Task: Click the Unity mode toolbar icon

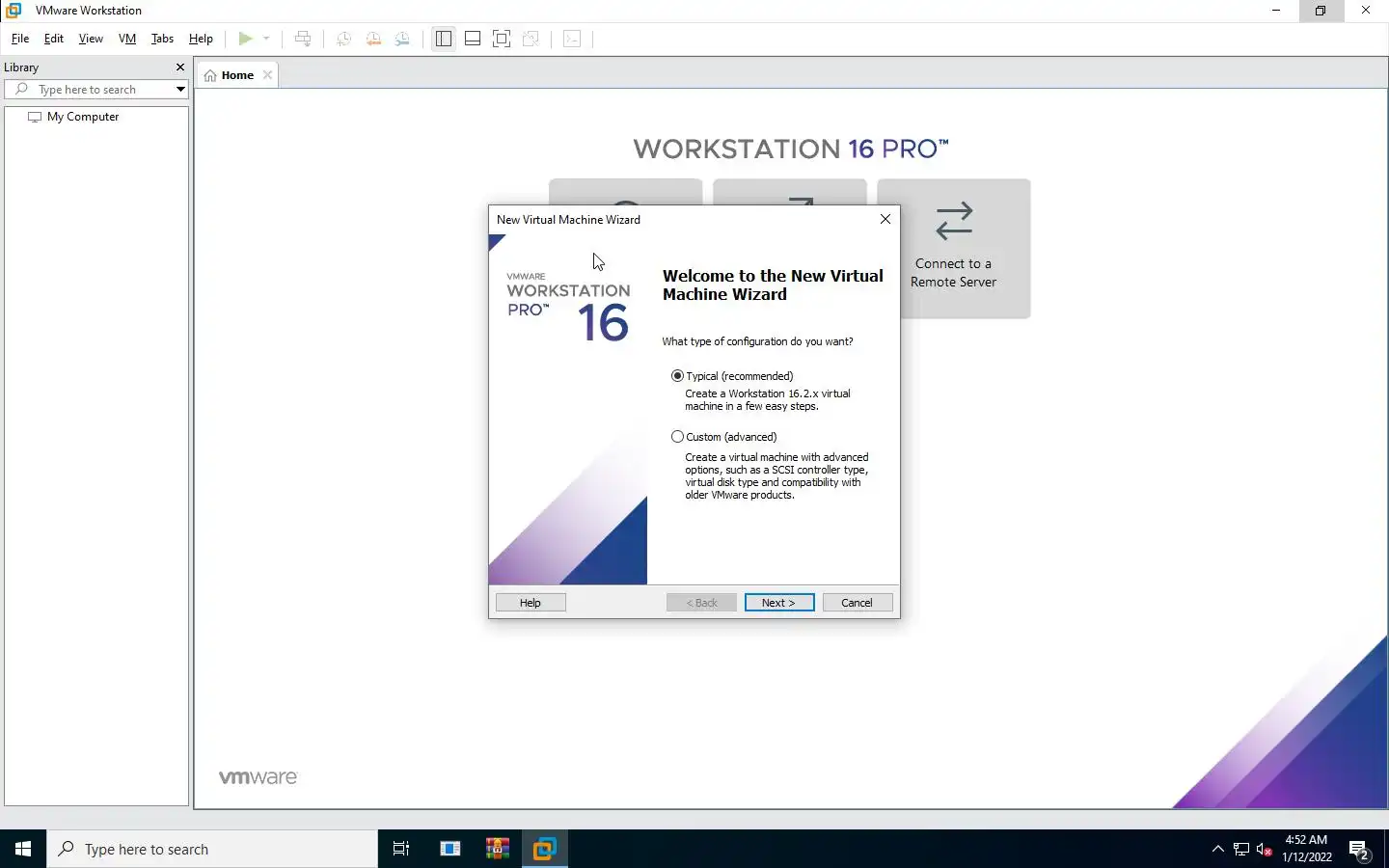Action: coord(531,39)
